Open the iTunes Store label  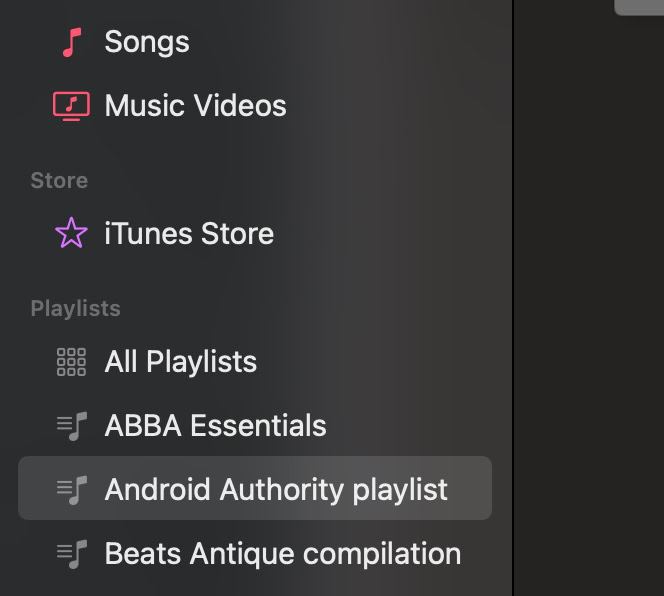point(189,234)
